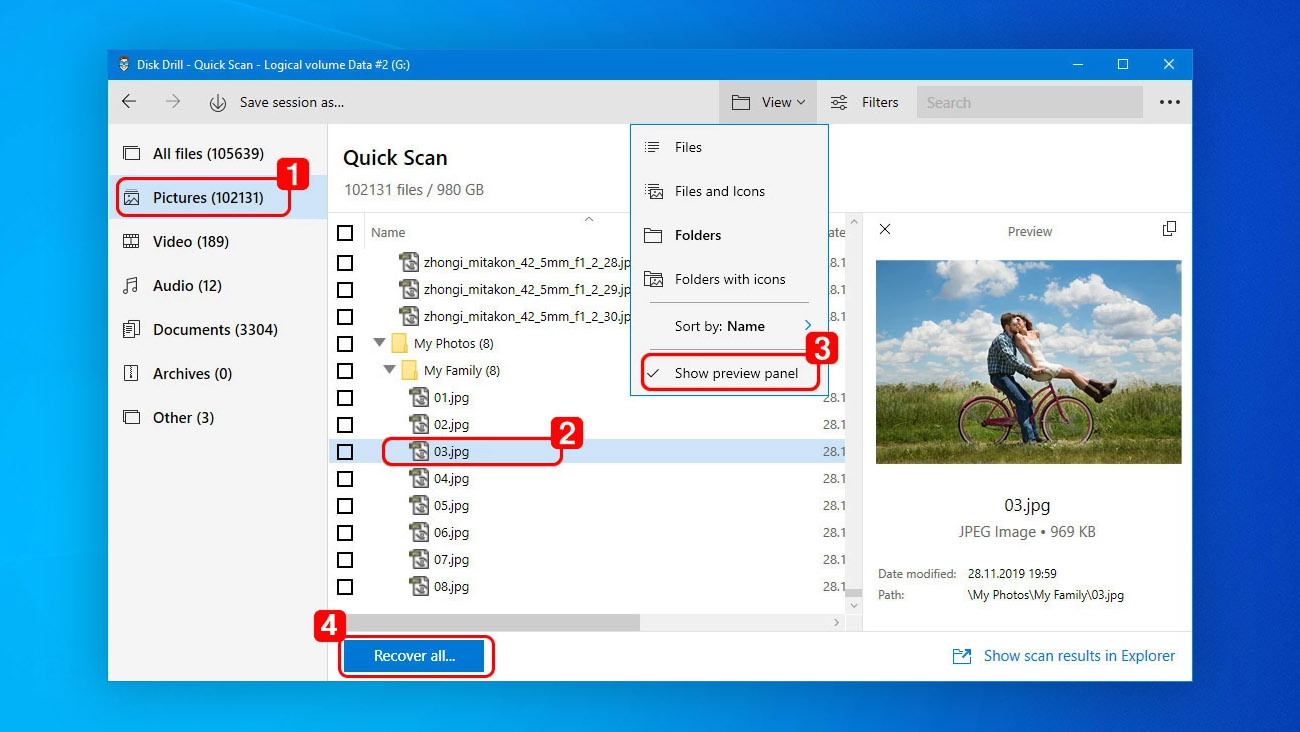Click the Files and Icons view icon

coord(654,191)
